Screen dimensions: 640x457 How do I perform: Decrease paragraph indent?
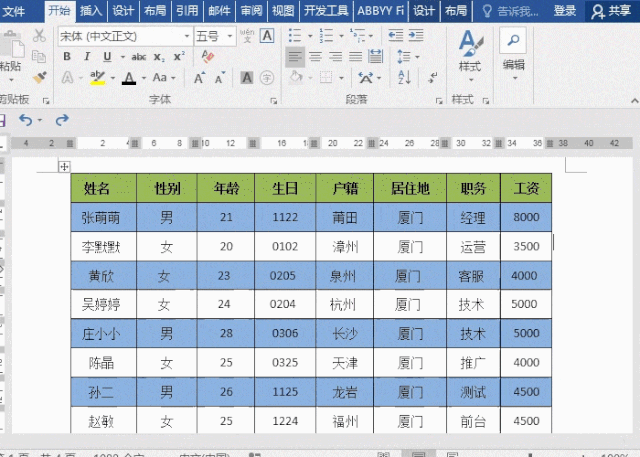(x=396, y=35)
